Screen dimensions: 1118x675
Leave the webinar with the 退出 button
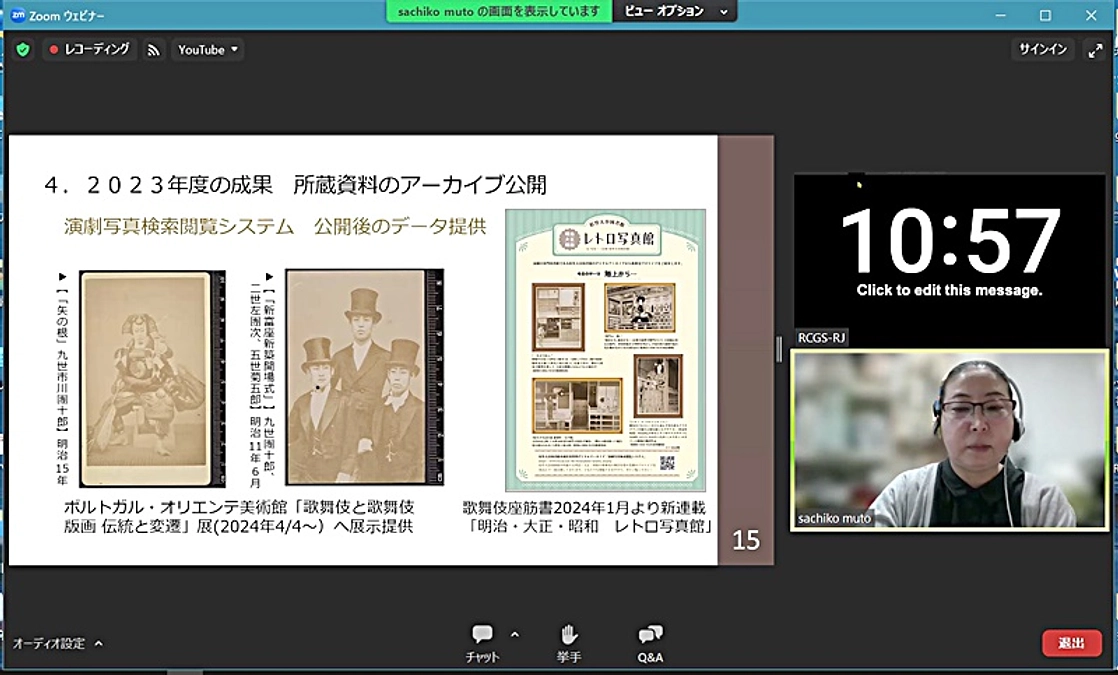pyautogui.click(x=1072, y=643)
